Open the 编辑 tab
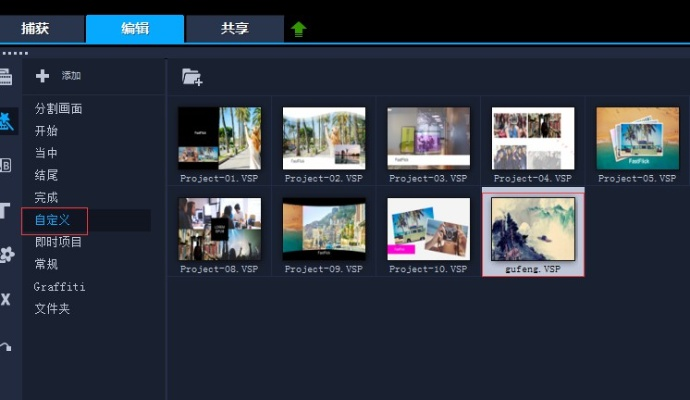Viewport: 690px width, 400px height. pos(135,29)
